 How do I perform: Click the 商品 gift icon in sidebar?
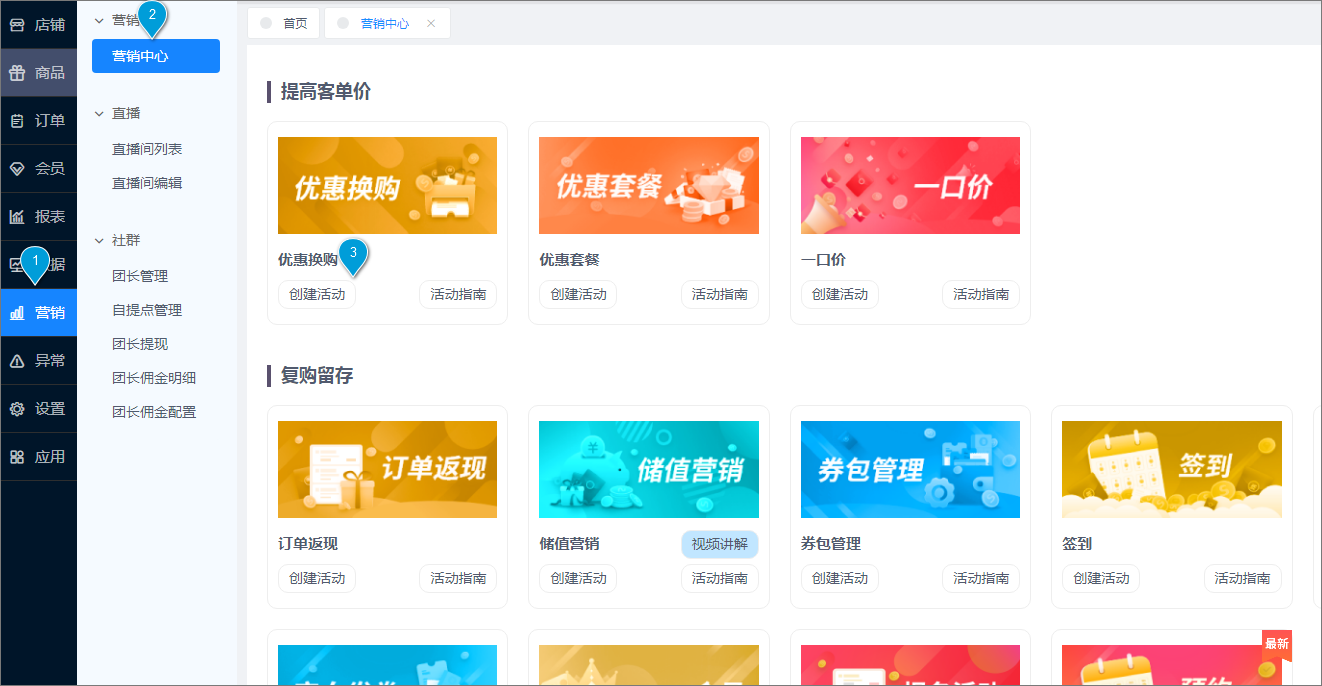click(x=17, y=73)
